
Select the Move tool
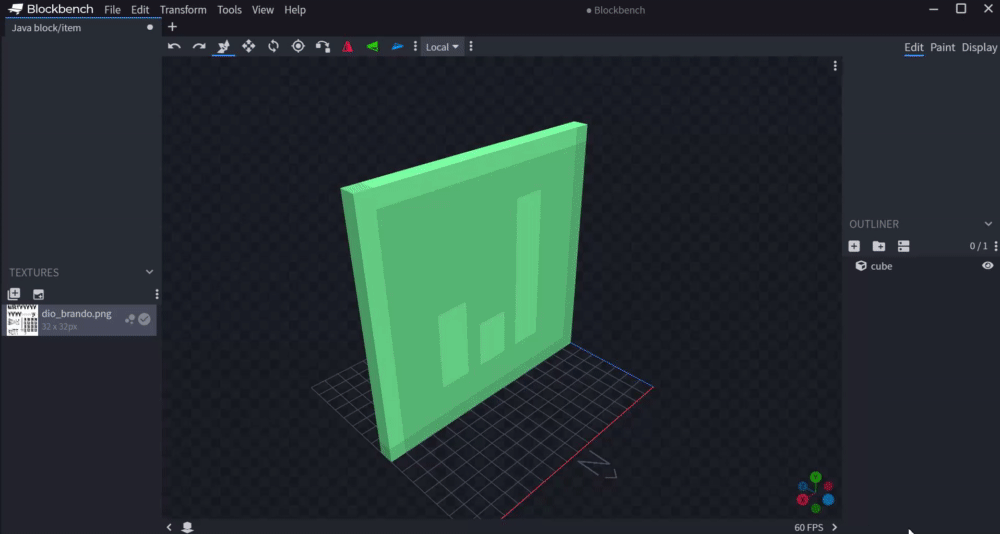(x=249, y=46)
